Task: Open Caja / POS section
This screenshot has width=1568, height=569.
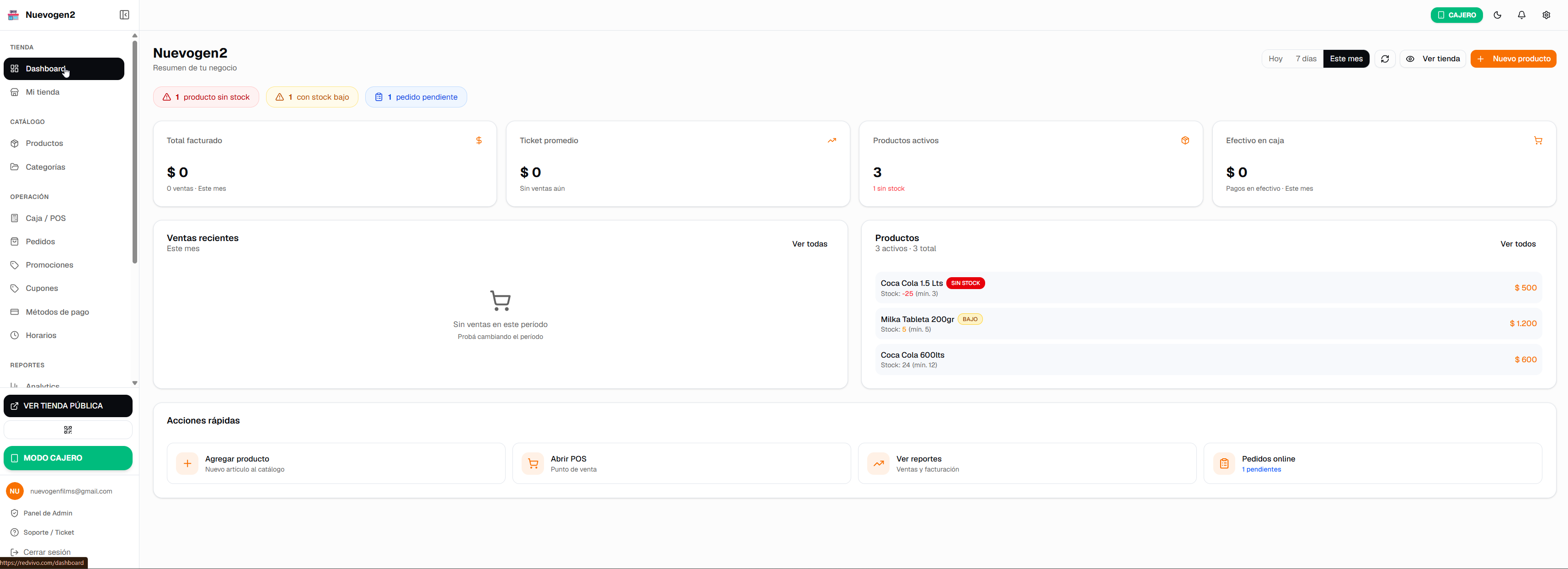Action: point(64,218)
